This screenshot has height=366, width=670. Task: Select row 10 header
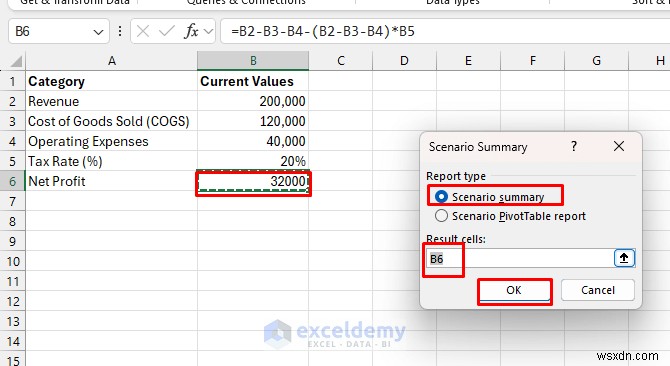12,261
